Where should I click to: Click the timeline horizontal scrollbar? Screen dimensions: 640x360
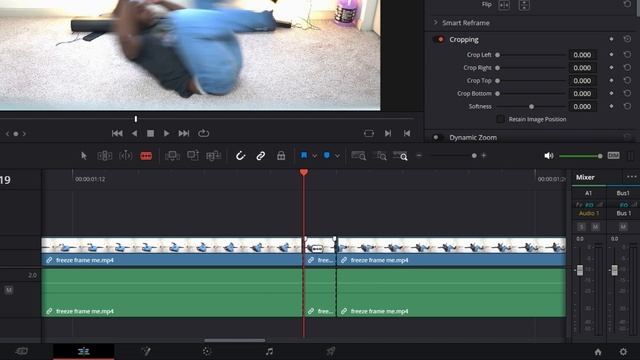[235, 340]
